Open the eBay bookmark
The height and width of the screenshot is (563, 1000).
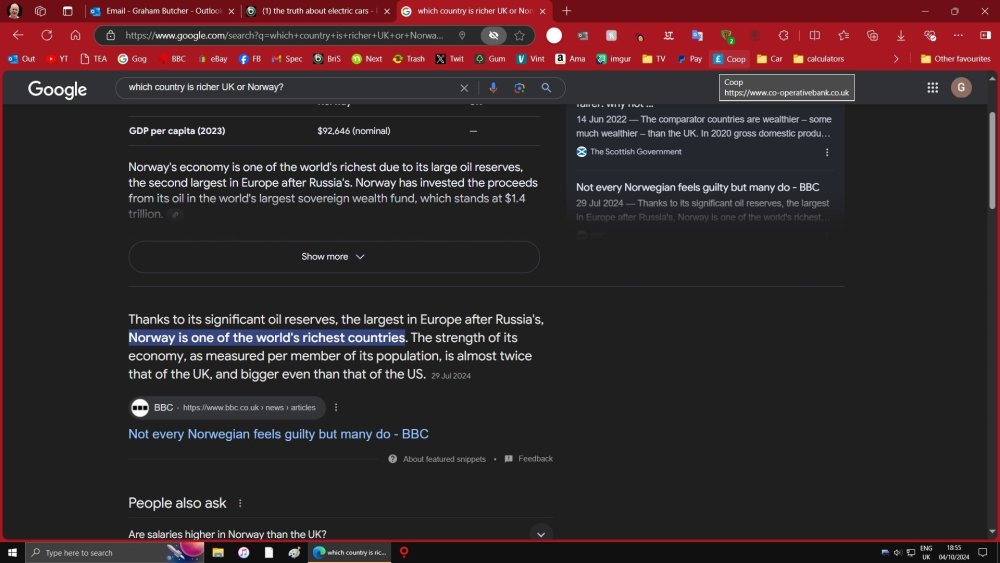[212, 59]
